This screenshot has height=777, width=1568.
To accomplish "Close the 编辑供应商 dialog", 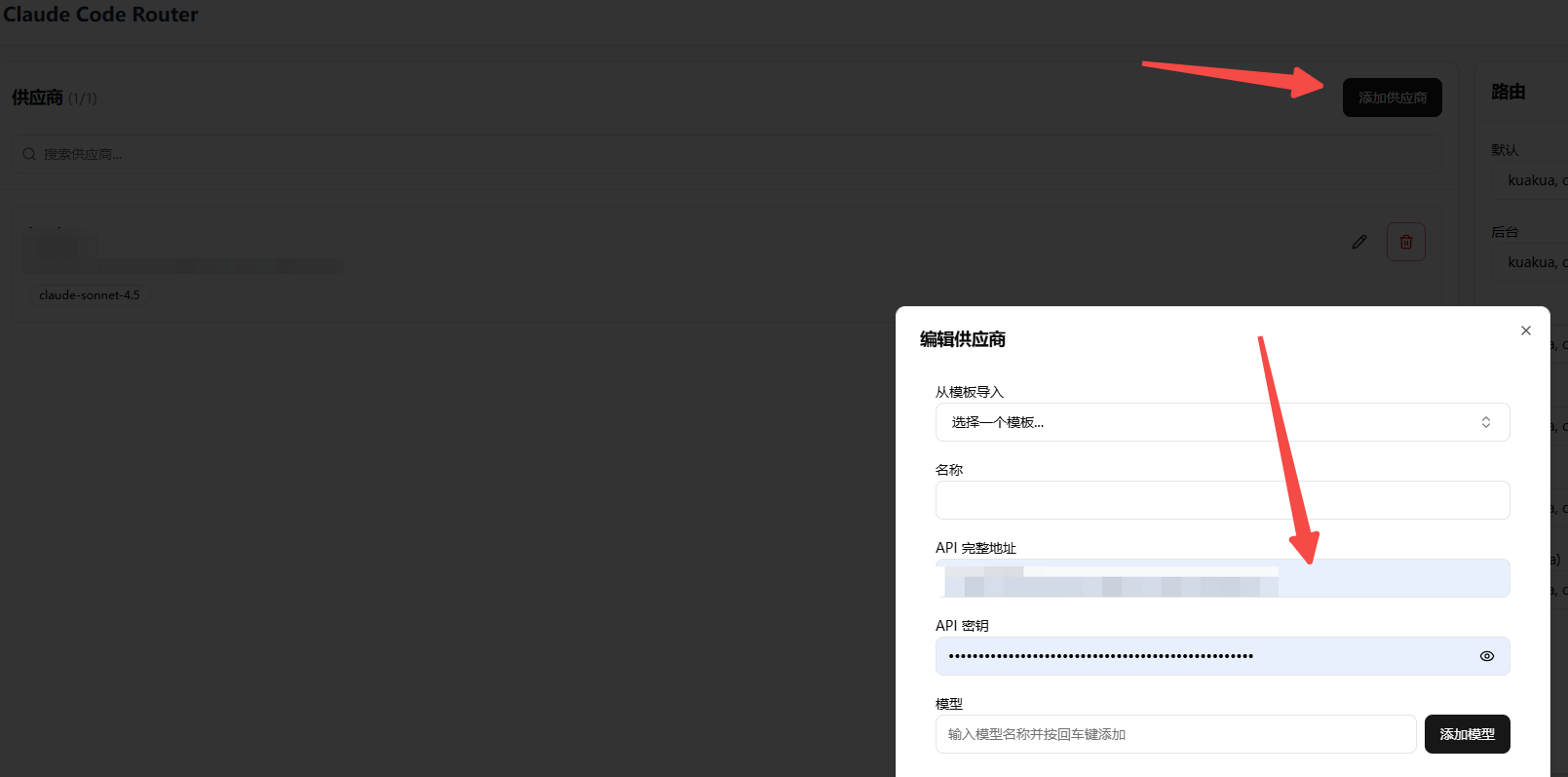I will [x=1526, y=330].
